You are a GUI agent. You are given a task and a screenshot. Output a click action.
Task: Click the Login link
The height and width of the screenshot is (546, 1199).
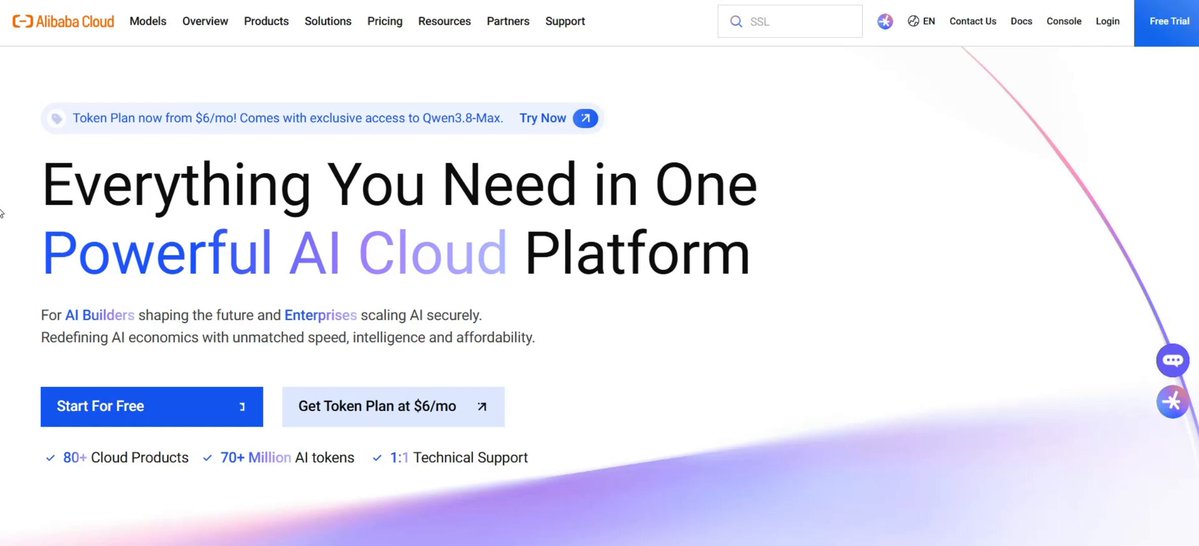tap(1107, 21)
